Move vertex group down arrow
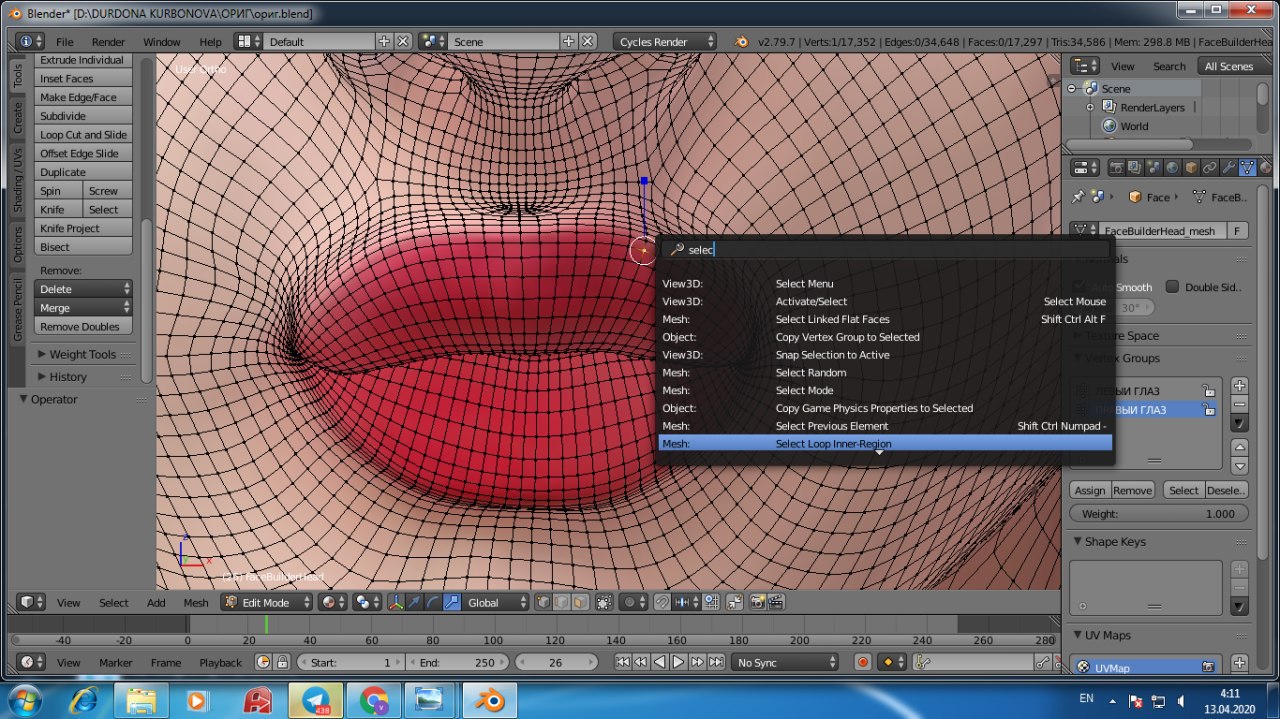The image size is (1280, 719). pos(1240,466)
